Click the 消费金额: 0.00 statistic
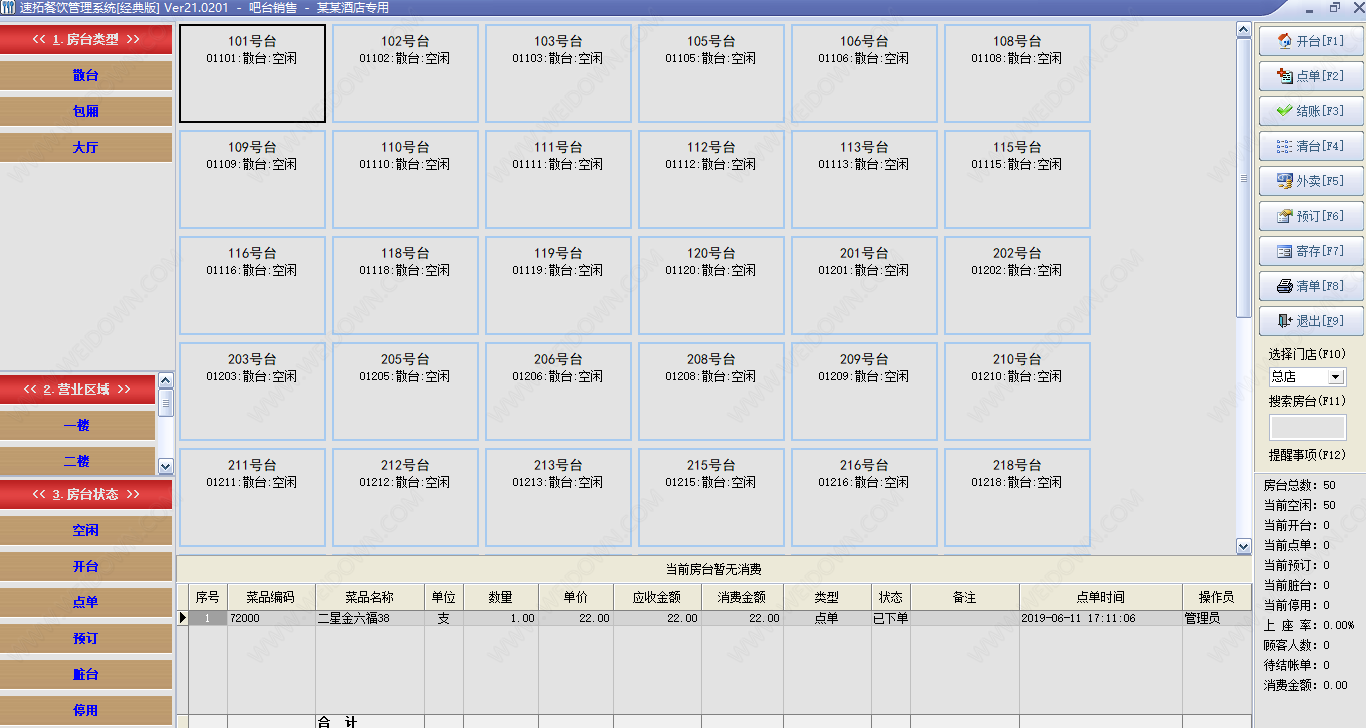 tap(1305, 685)
